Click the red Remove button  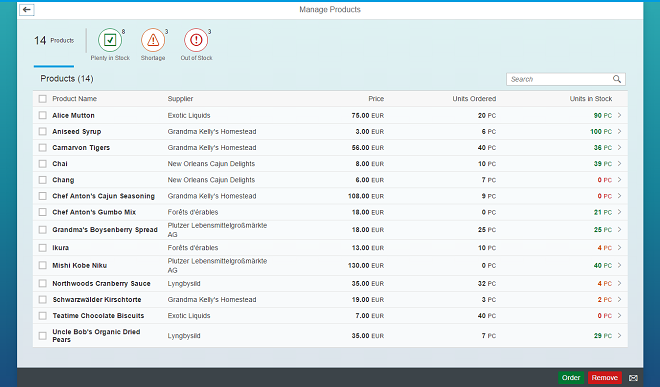coord(604,378)
